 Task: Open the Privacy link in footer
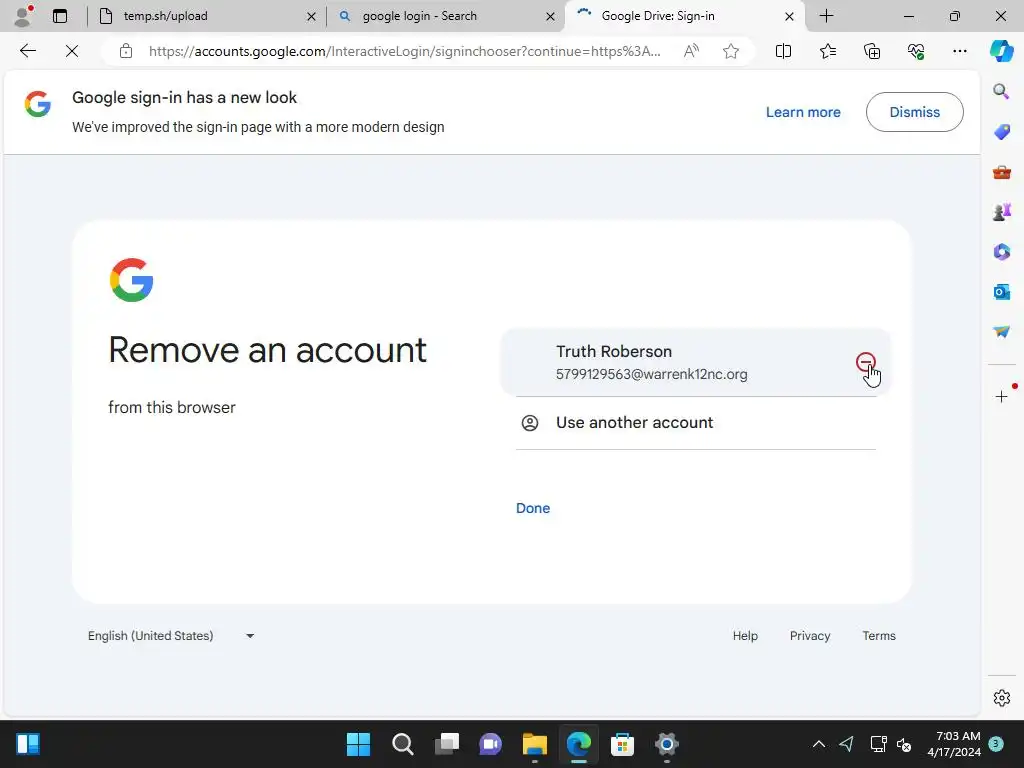pos(810,635)
